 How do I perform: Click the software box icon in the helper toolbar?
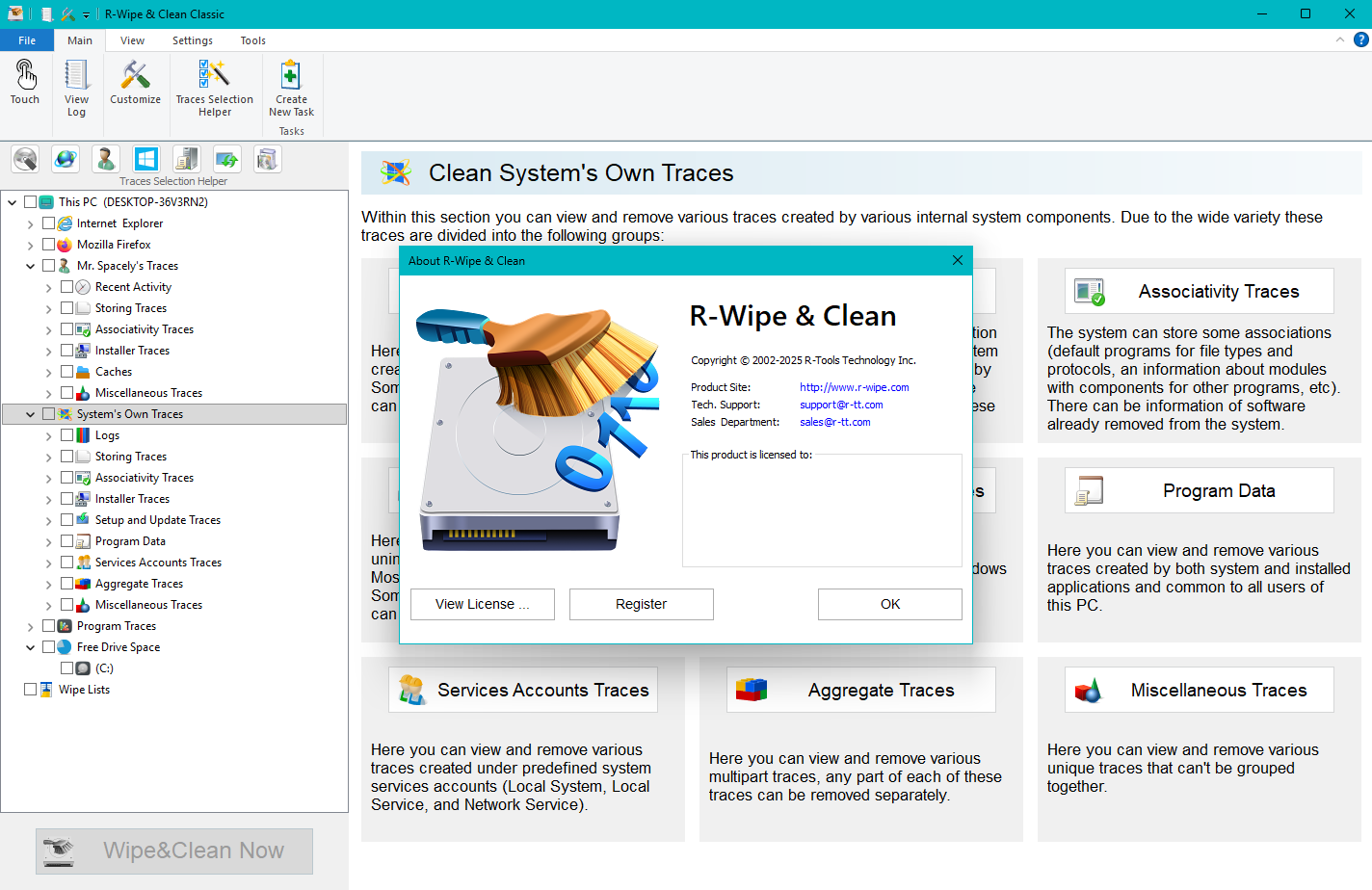point(268,159)
